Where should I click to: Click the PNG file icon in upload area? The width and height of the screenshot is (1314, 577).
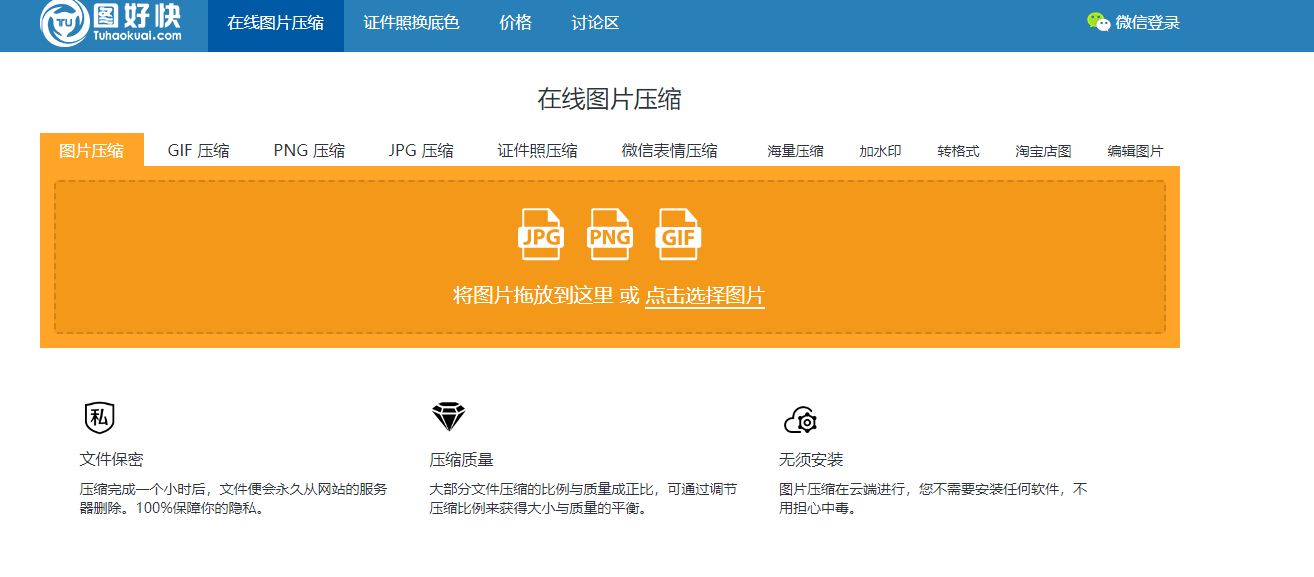pyautogui.click(x=610, y=234)
